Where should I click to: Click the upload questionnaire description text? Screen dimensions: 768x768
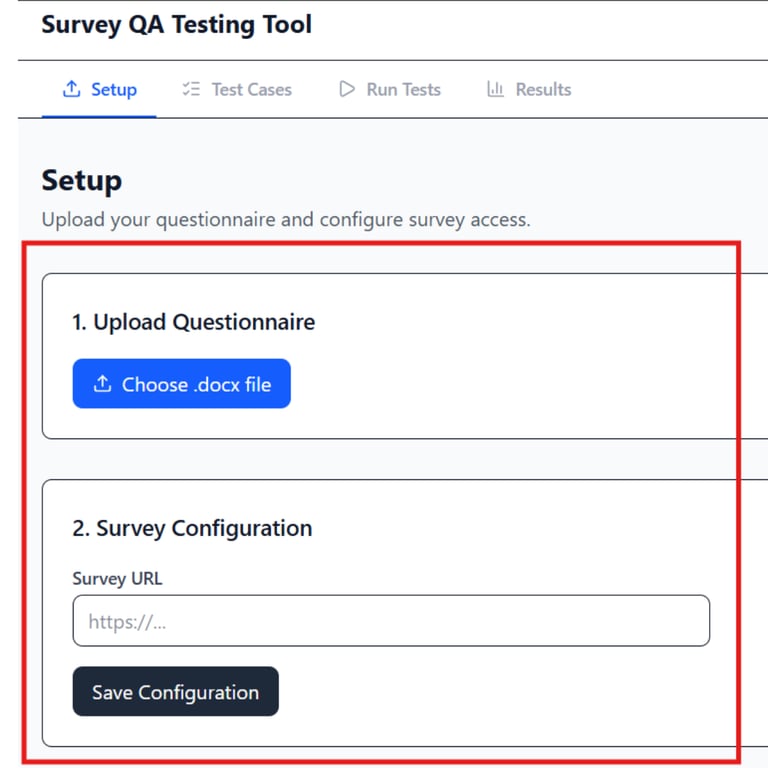[x=286, y=219]
